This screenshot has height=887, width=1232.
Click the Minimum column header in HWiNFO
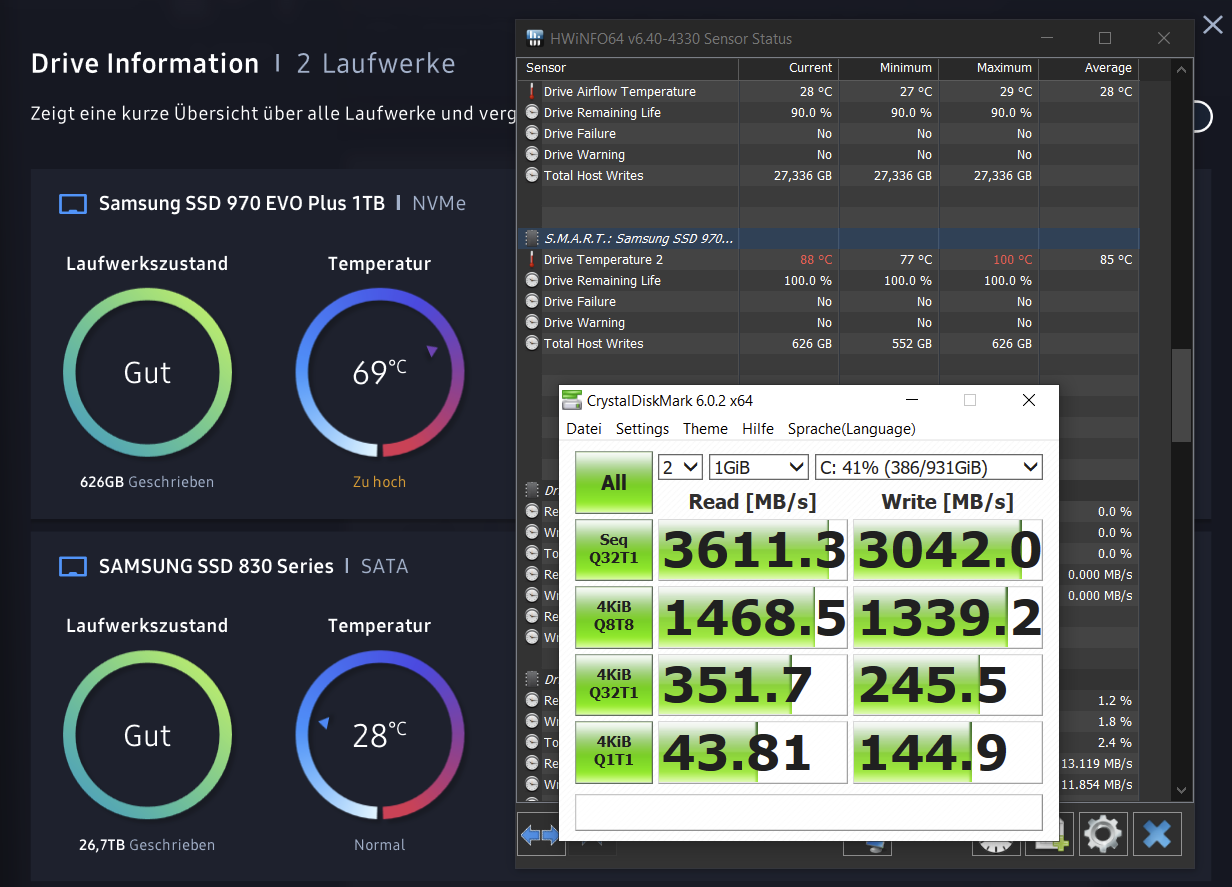click(x=888, y=68)
